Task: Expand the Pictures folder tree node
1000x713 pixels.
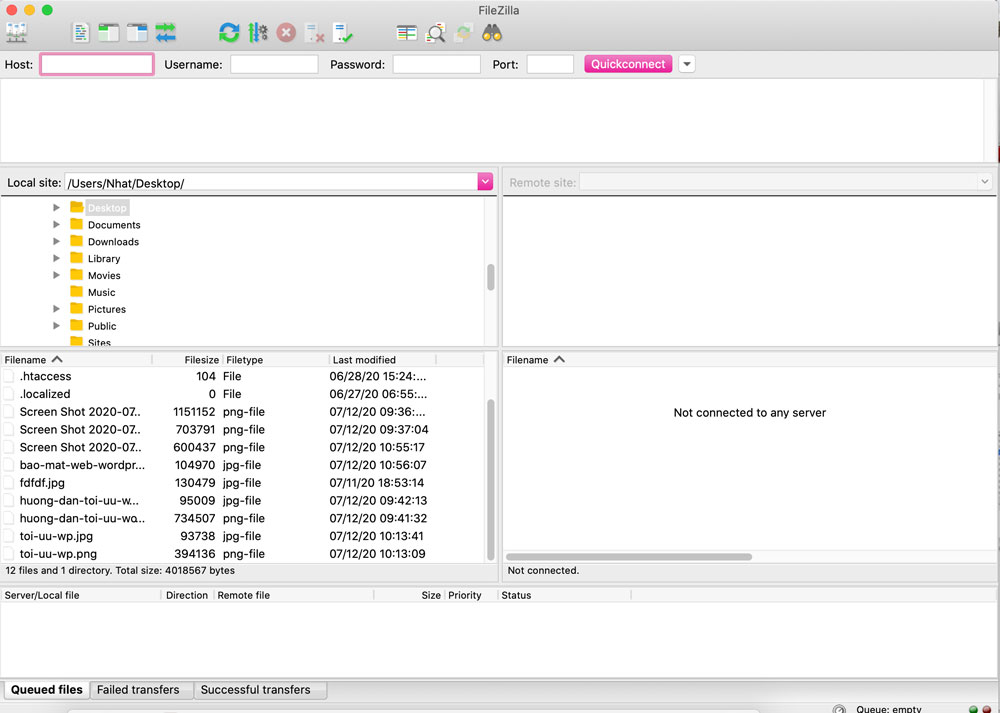Action: point(56,309)
